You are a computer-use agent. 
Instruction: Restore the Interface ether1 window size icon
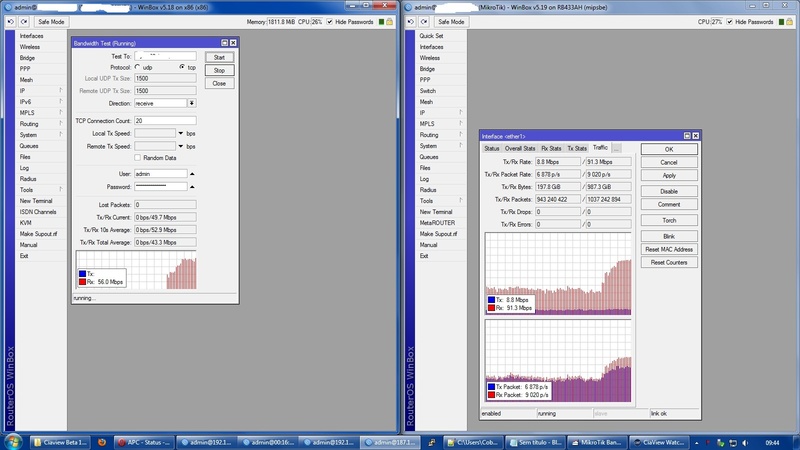687,136
